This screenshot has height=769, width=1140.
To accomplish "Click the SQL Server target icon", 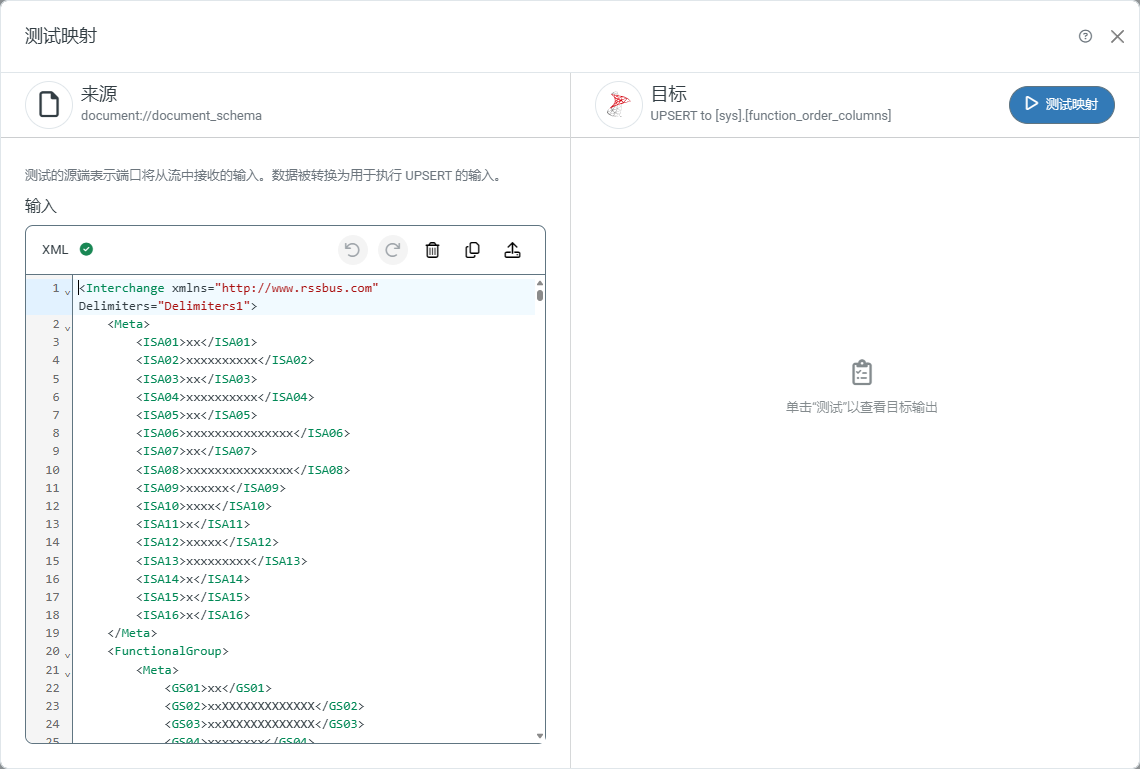I will coord(618,105).
